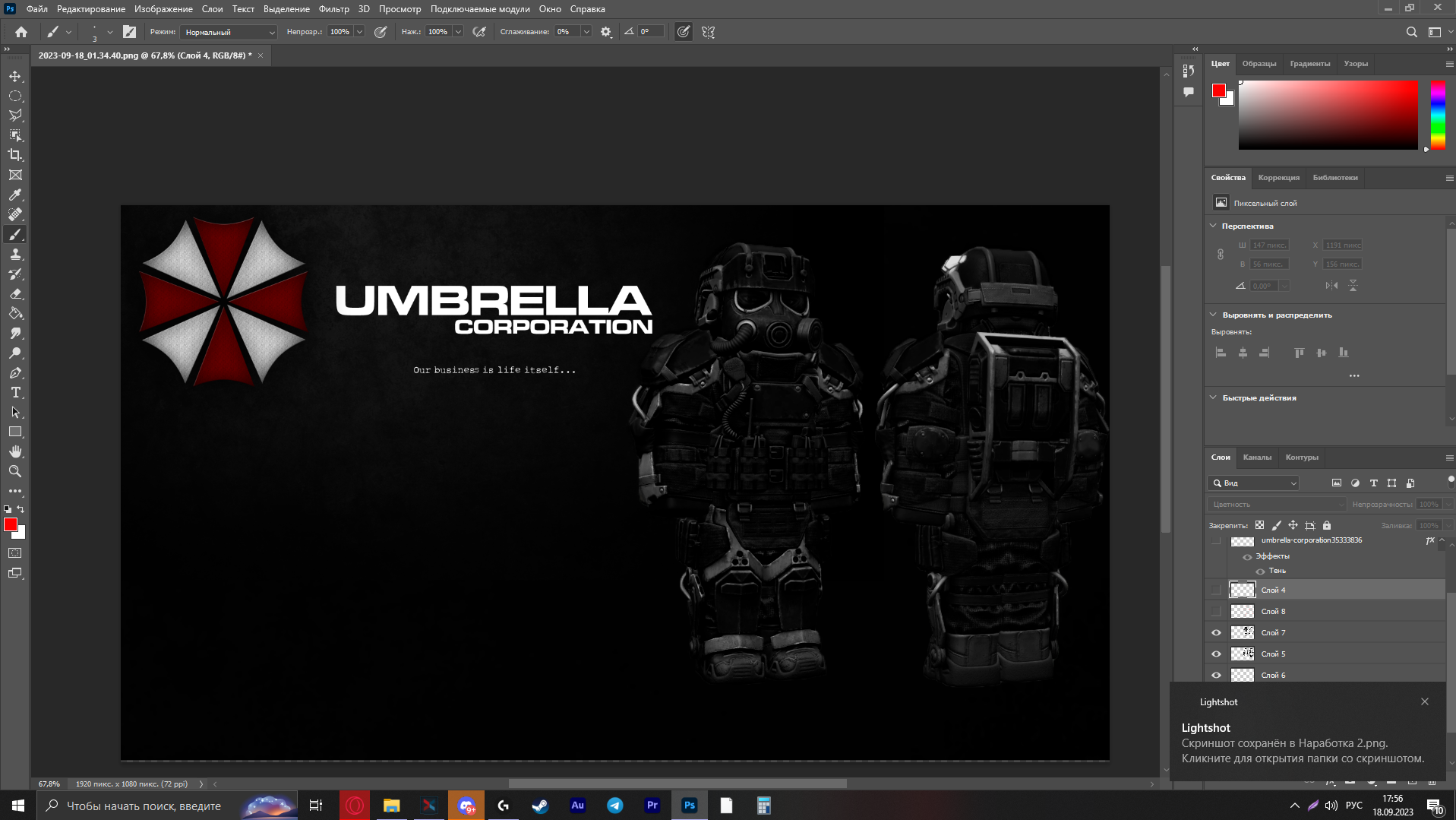Select the Hand tool
This screenshot has width=1456, height=820.
pos(15,451)
